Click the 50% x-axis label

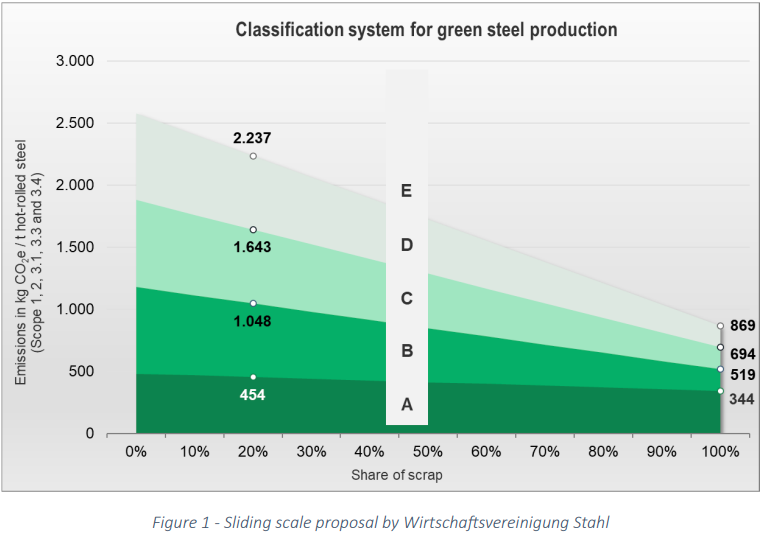pos(428,452)
